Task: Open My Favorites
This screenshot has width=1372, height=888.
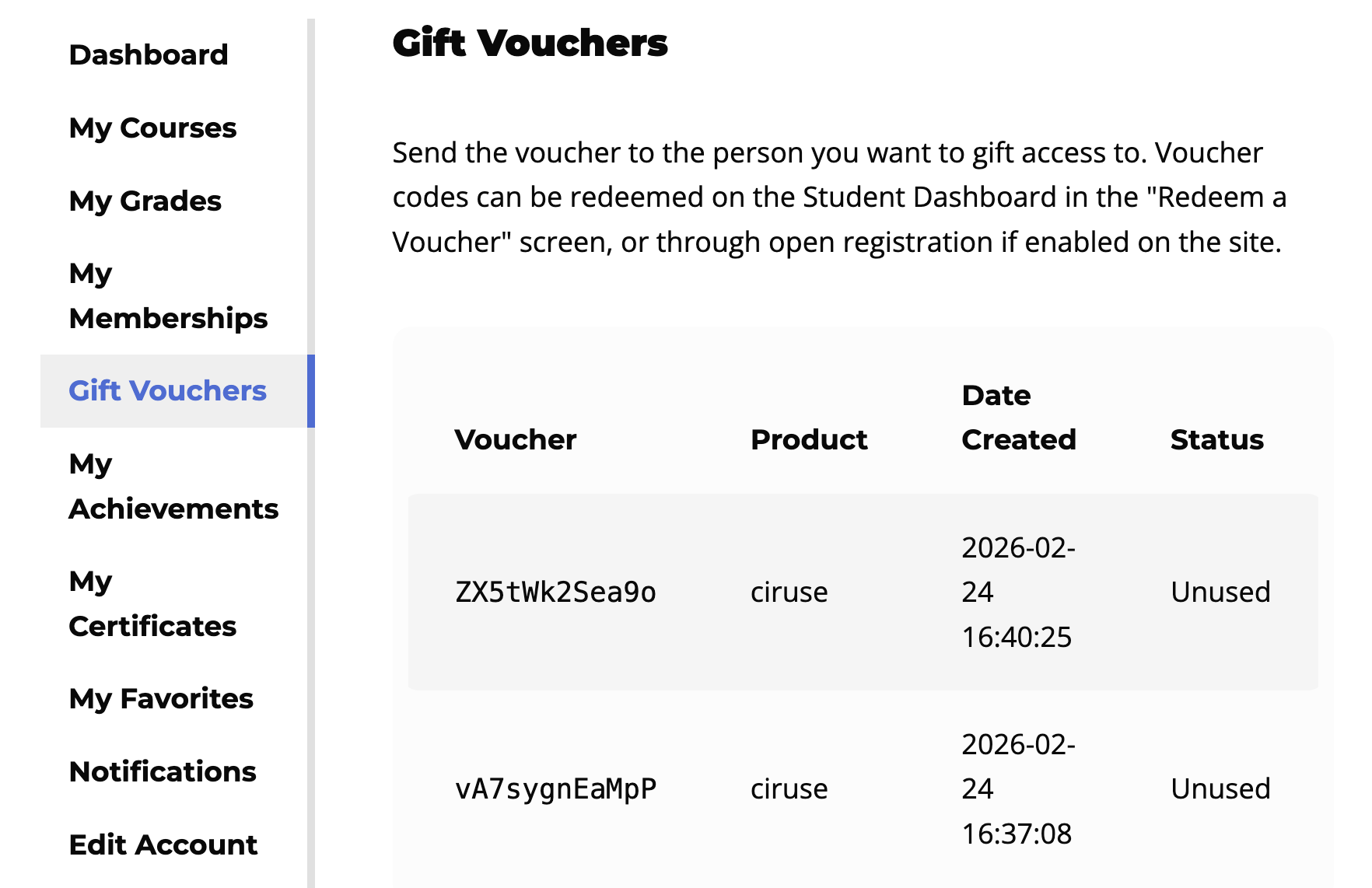Action: pyautogui.click(x=161, y=699)
